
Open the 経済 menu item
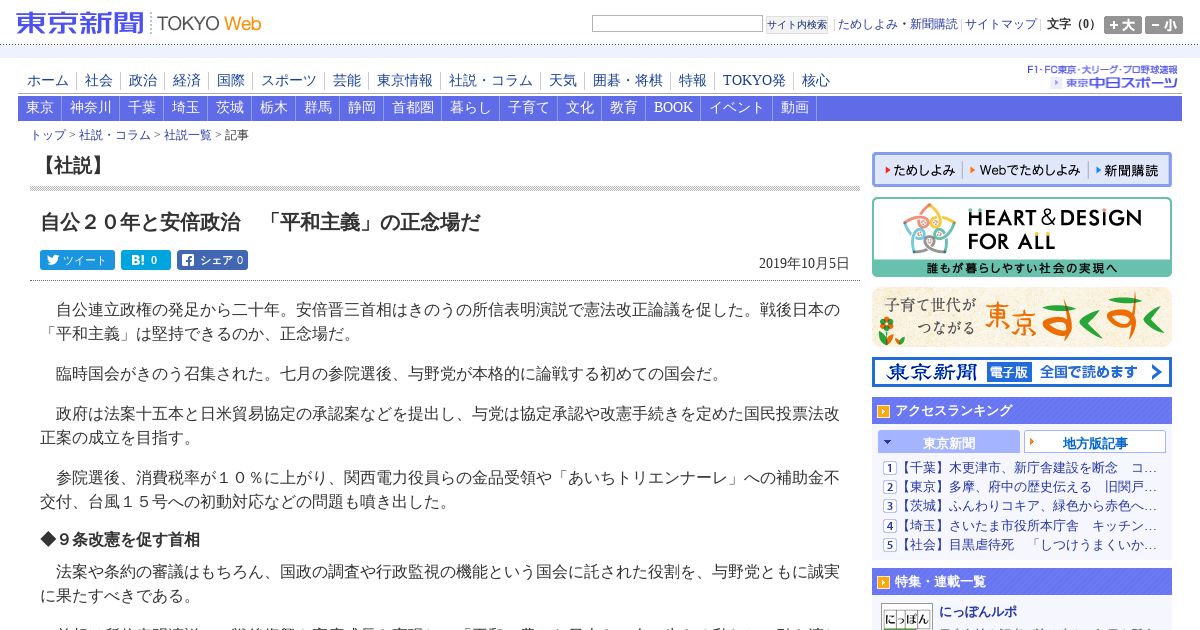[x=187, y=80]
